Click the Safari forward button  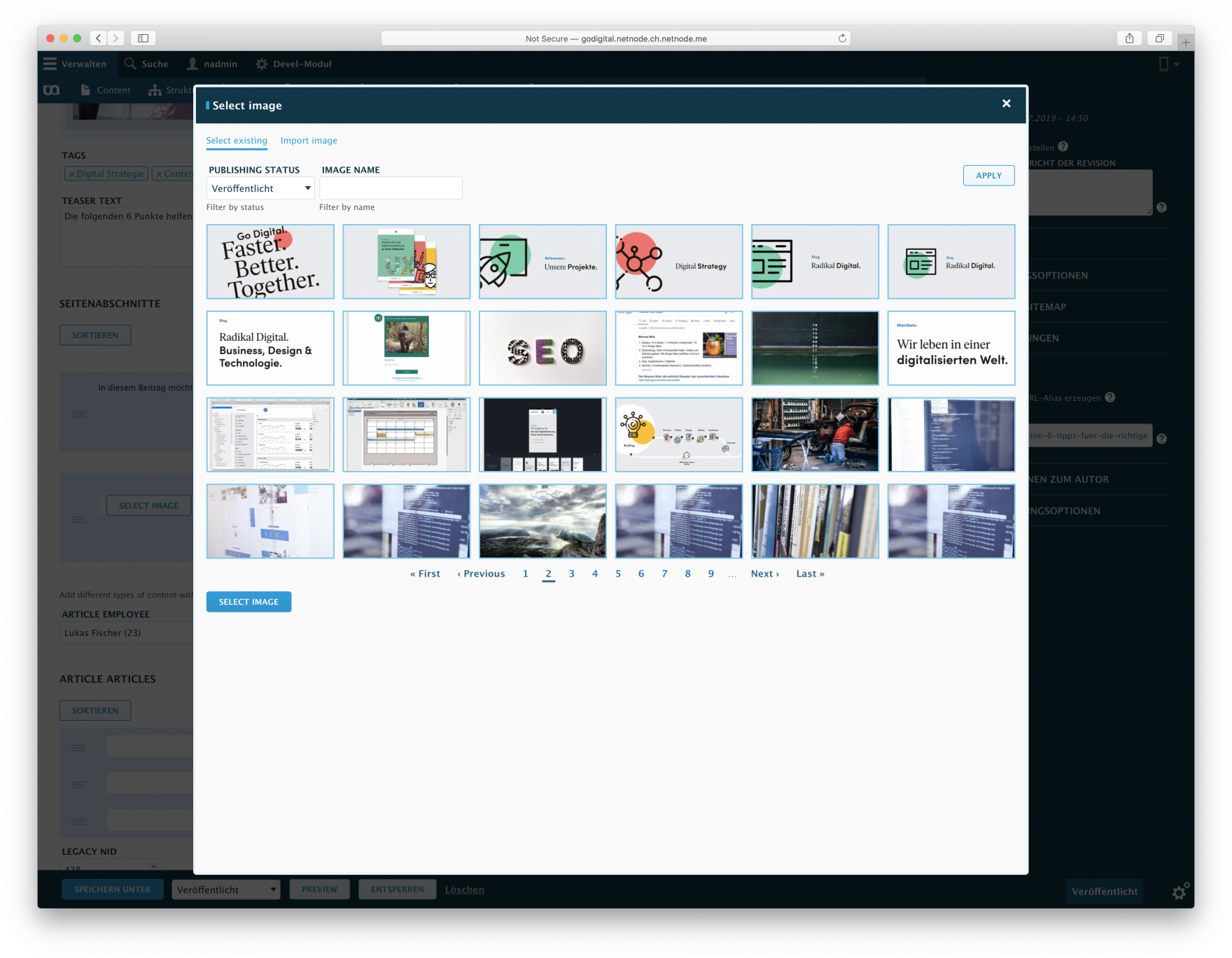point(116,38)
